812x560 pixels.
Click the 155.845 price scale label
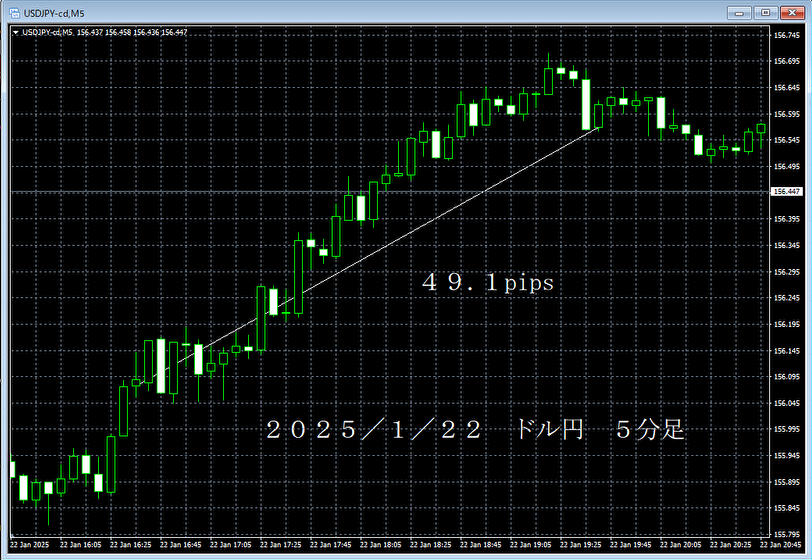click(787, 508)
